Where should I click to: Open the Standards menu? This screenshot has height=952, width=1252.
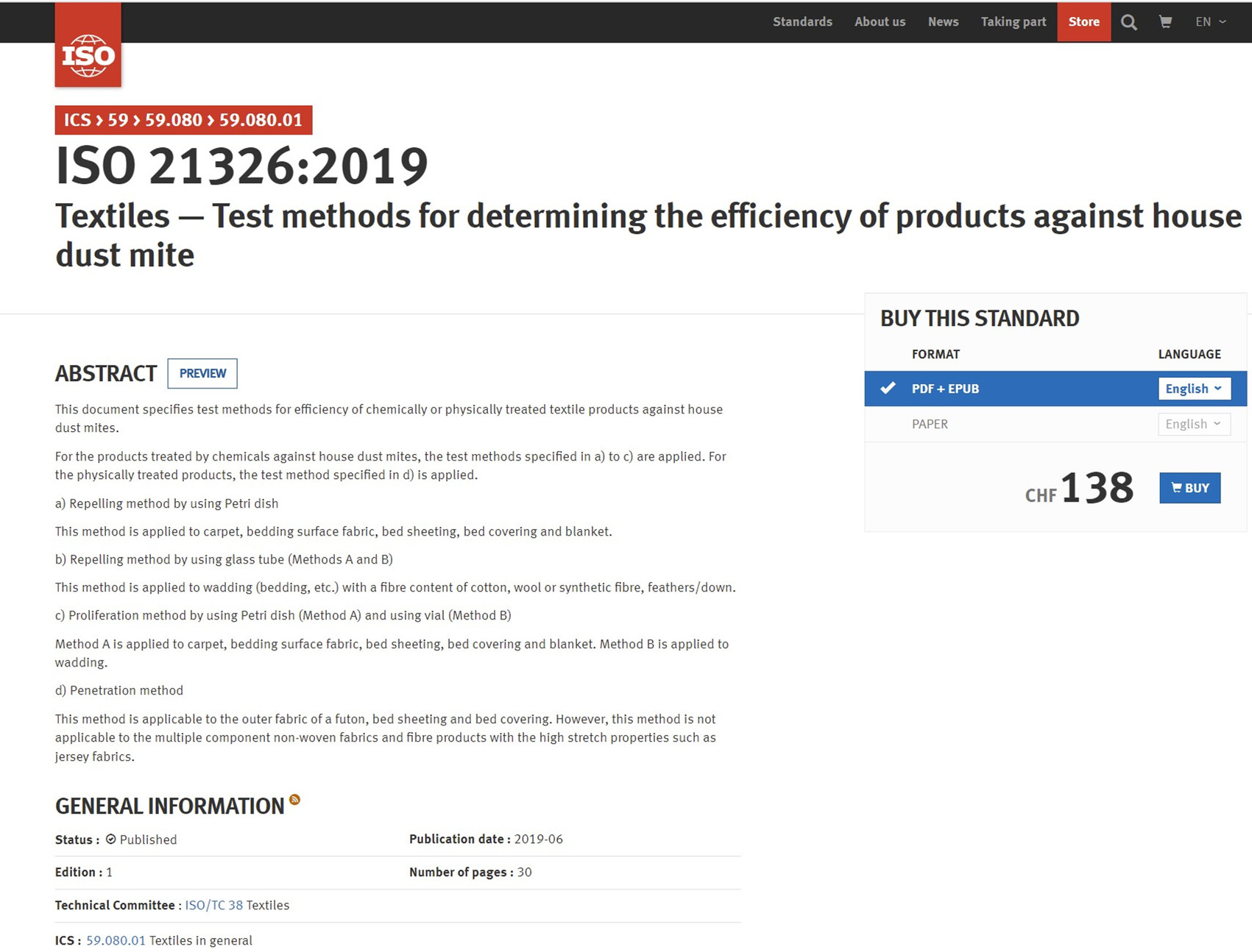(802, 22)
